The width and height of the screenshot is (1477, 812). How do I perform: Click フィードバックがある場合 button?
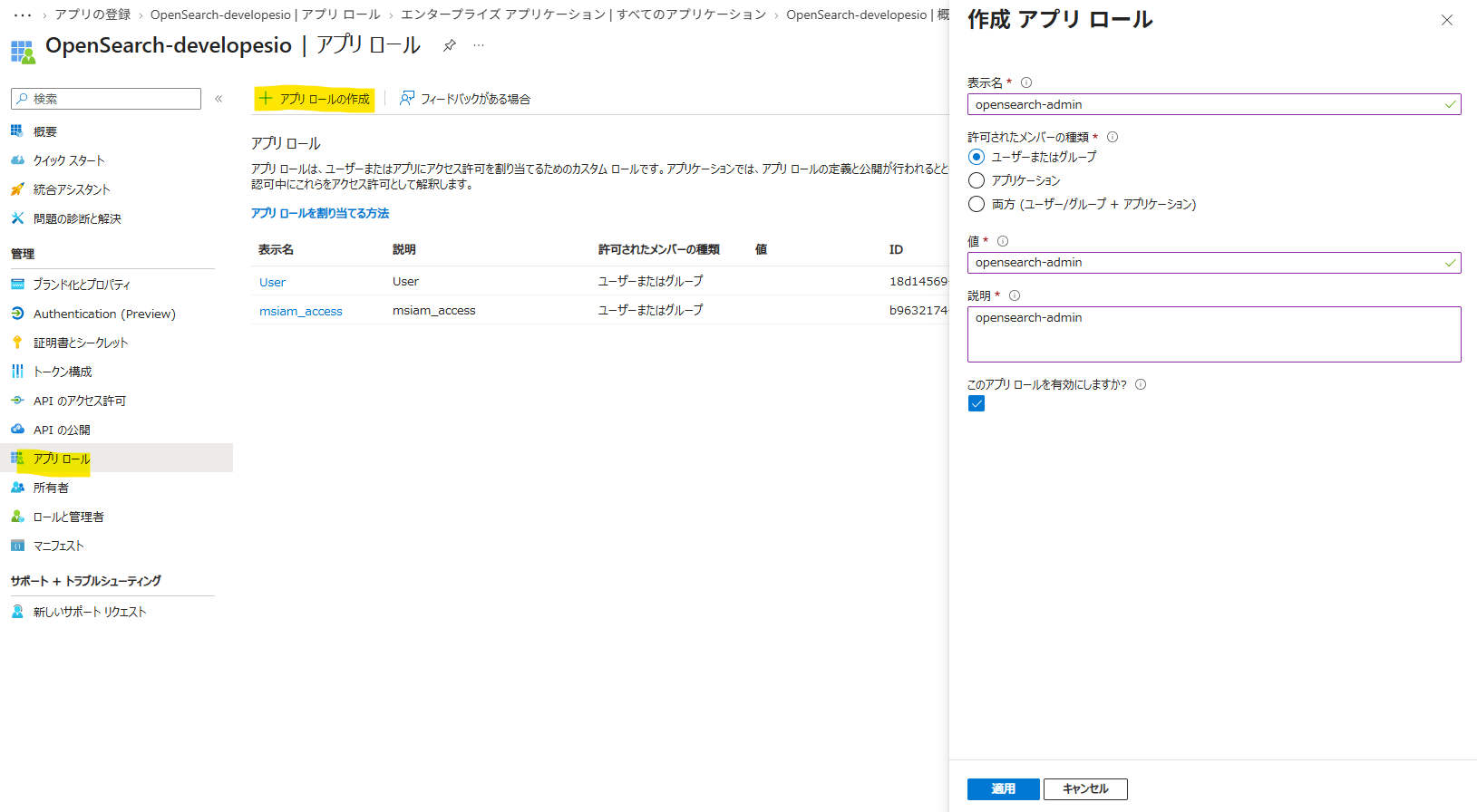[x=465, y=99]
